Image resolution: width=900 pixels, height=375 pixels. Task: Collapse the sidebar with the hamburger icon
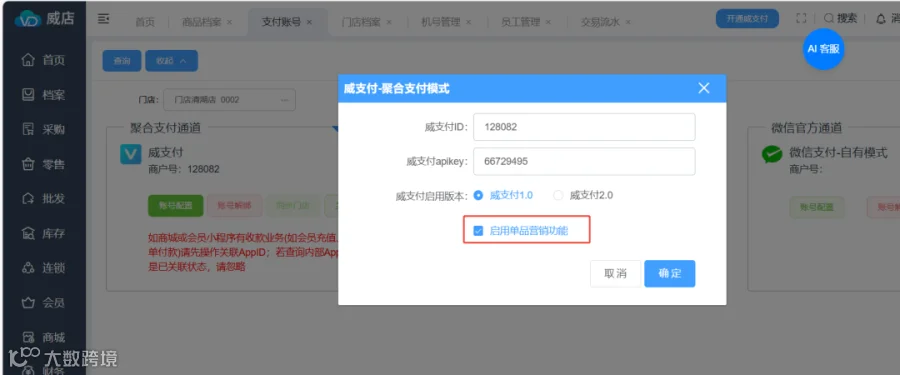(104, 19)
